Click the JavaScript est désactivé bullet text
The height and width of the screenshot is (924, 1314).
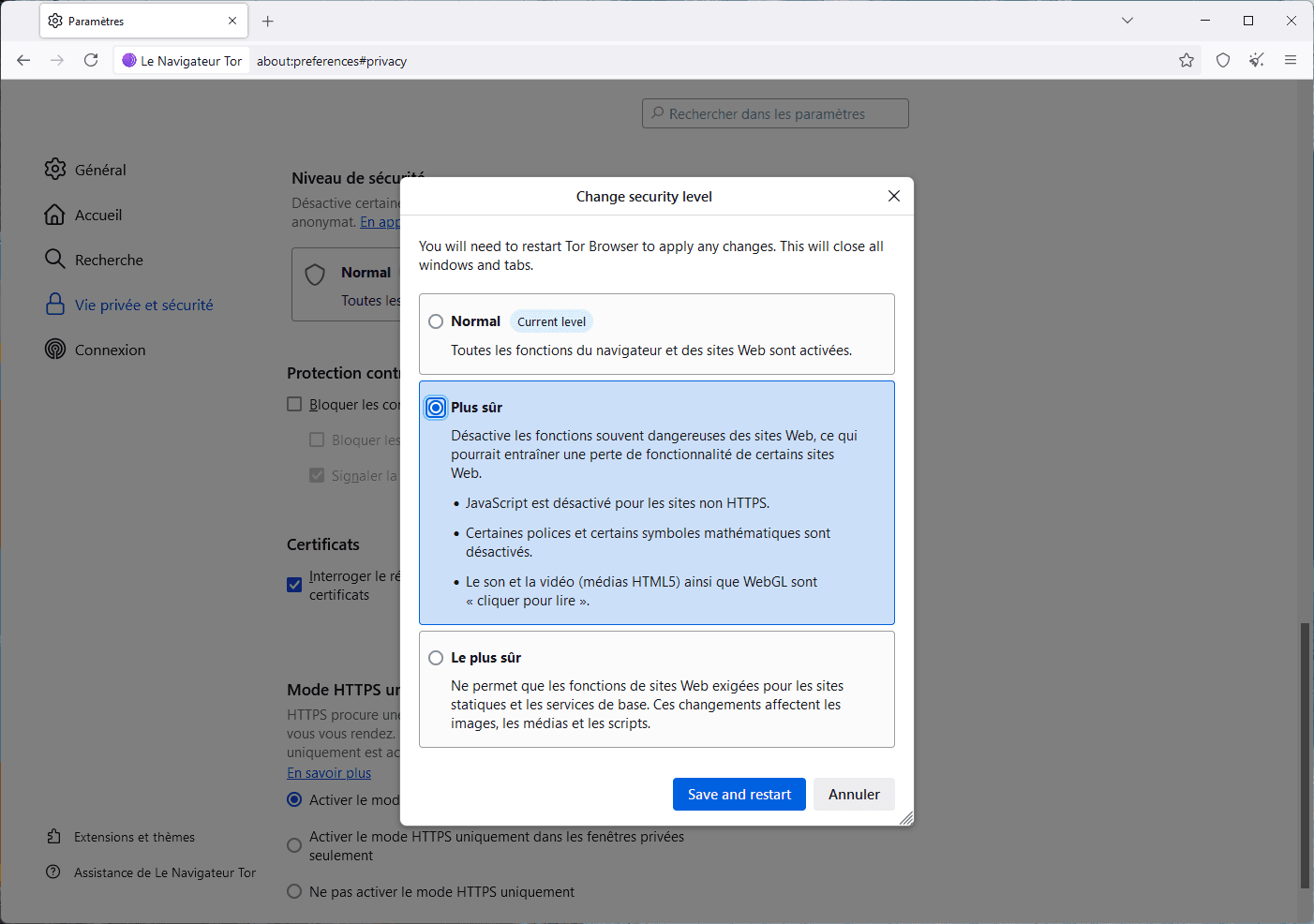(618, 503)
